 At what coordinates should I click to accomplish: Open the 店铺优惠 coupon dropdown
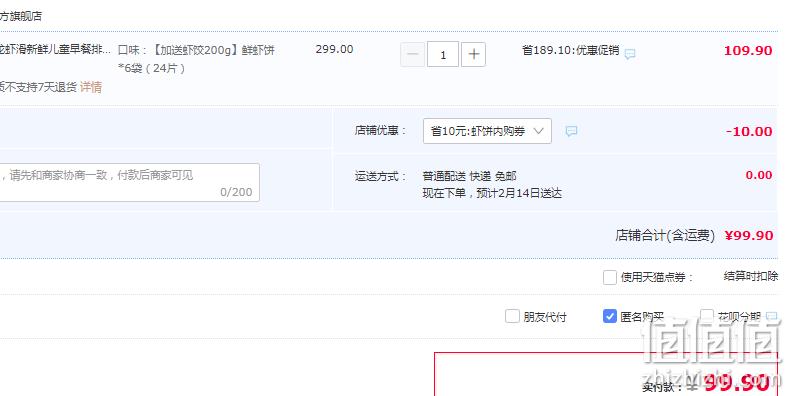click(487, 131)
